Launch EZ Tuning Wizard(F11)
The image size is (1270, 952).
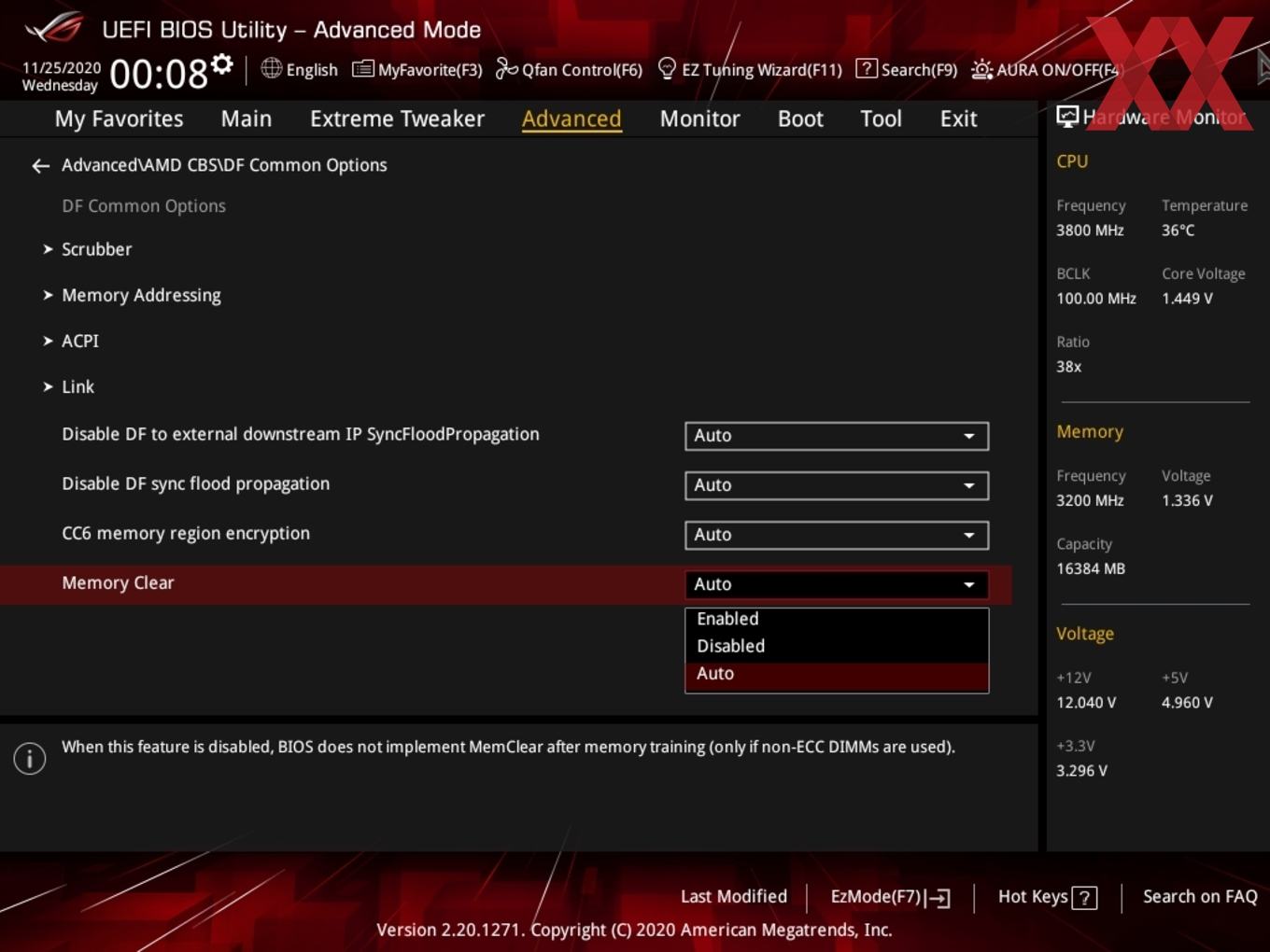click(x=750, y=69)
